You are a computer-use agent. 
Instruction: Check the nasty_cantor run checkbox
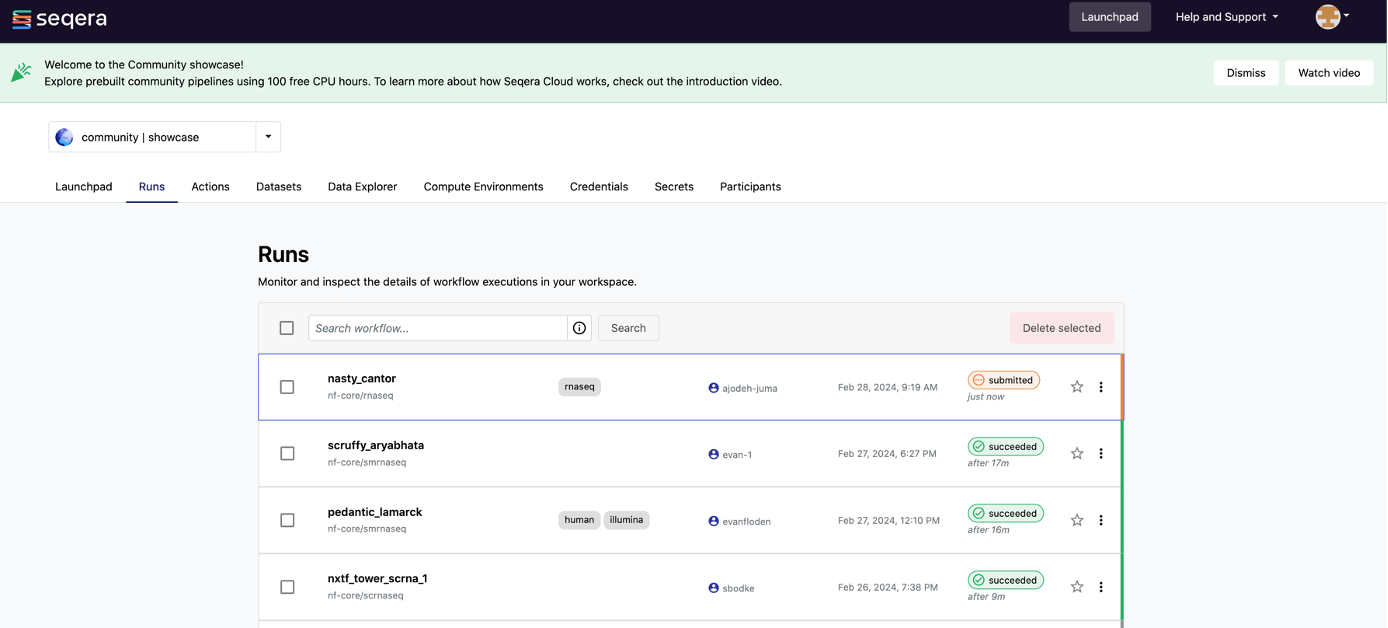[287, 387]
